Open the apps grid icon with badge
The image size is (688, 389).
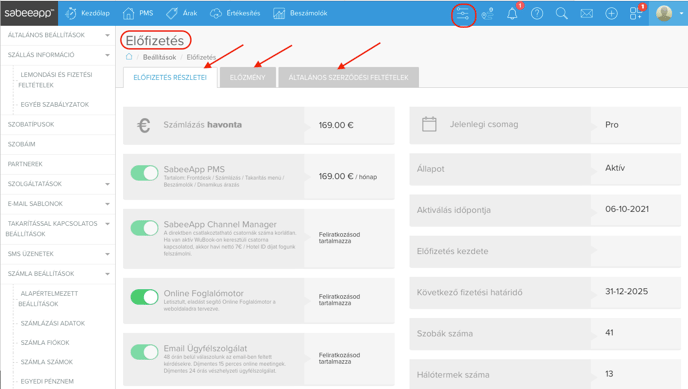(x=636, y=14)
